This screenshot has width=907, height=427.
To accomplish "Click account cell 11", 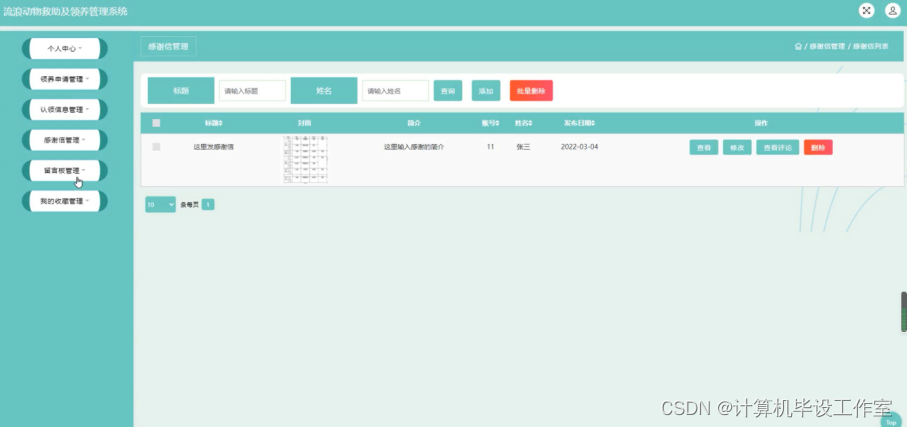I will pyautogui.click(x=490, y=147).
